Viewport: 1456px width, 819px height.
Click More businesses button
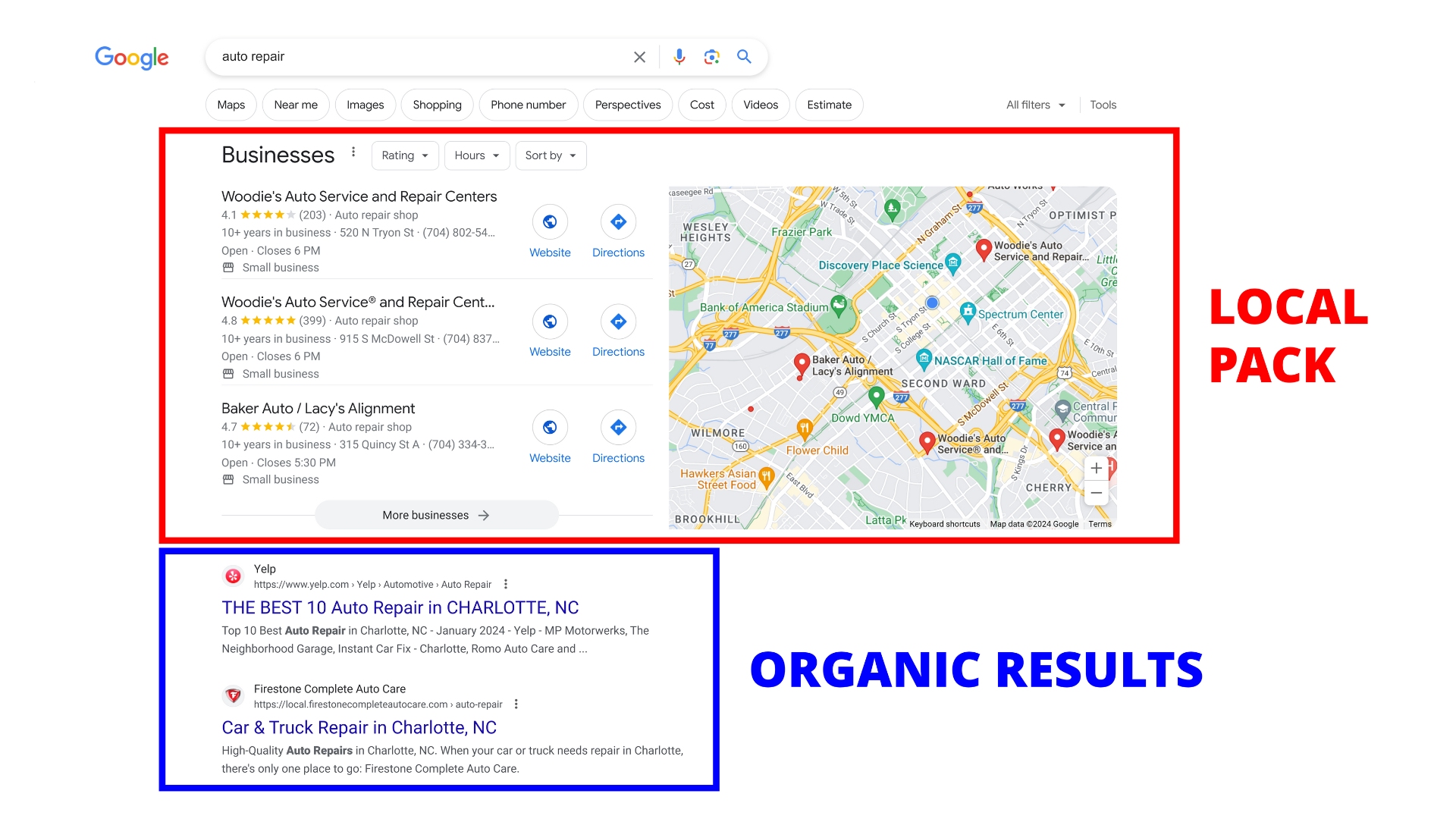[437, 515]
